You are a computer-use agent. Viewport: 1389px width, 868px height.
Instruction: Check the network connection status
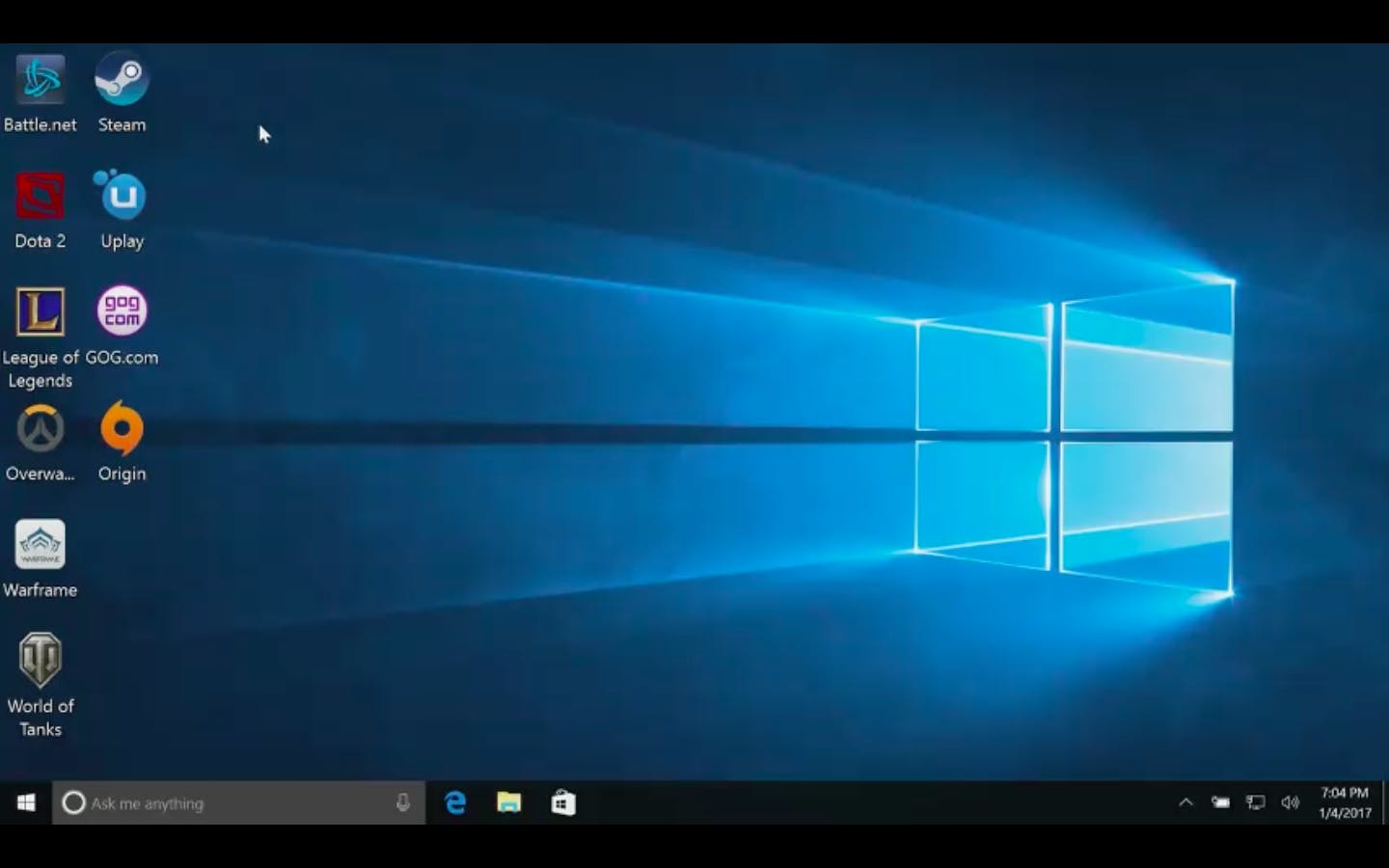1255,801
